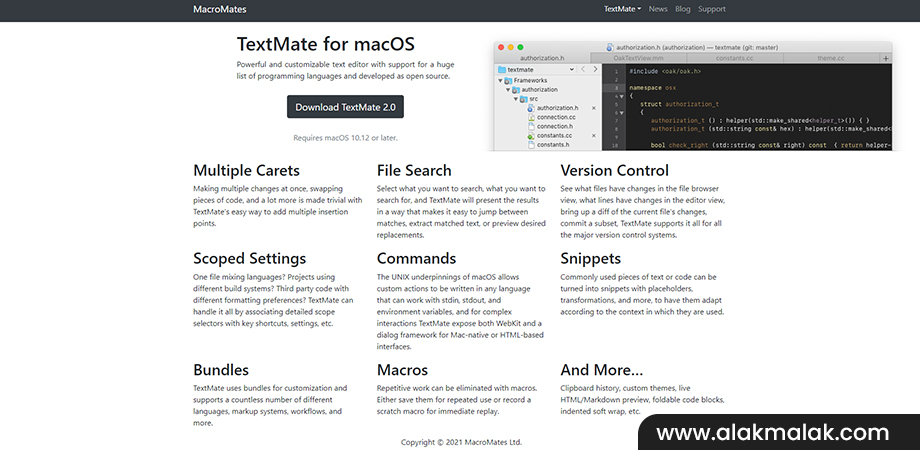
Task: Collapse the Frameworks folder triangle
Action: pyautogui.click(x=500, y=80)
